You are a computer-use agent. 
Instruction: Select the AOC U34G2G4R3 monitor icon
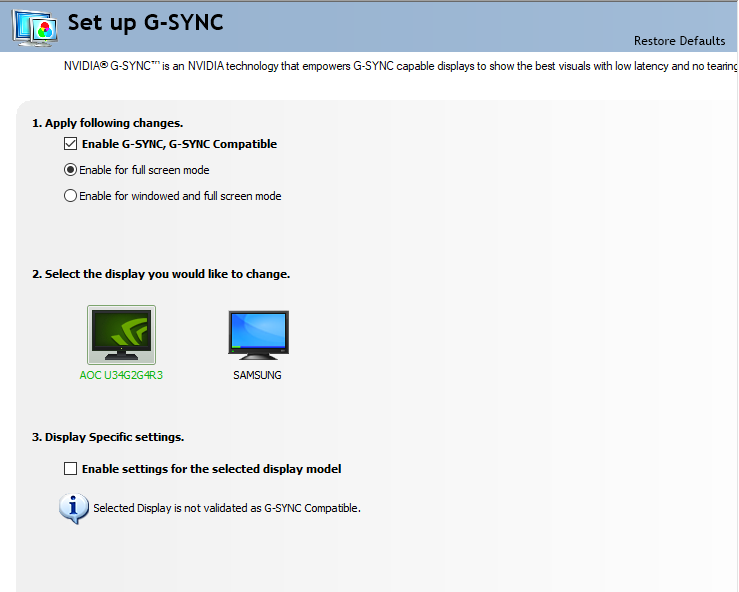tap(121, 335)
